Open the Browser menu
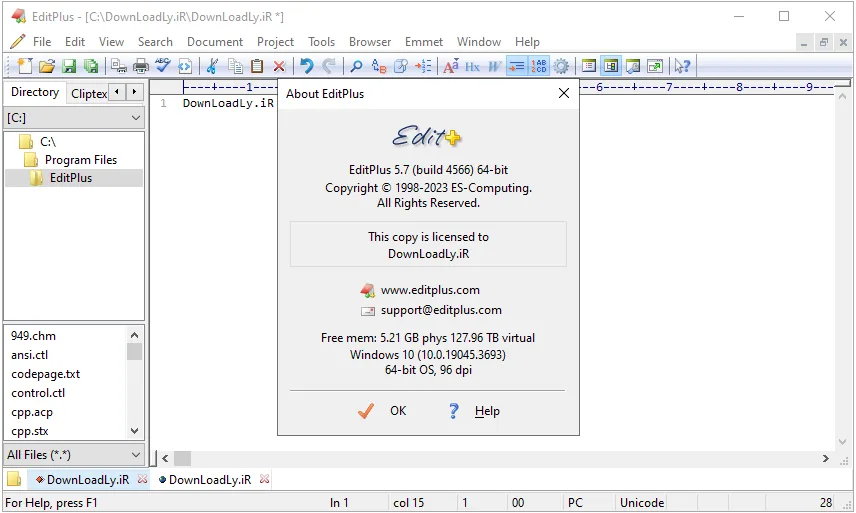 pyautogui.click(x=370, y=41)
